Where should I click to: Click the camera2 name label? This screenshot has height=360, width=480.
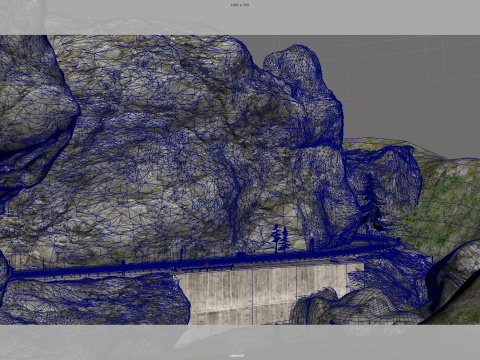pyautogui.click(x=237, y=355)
